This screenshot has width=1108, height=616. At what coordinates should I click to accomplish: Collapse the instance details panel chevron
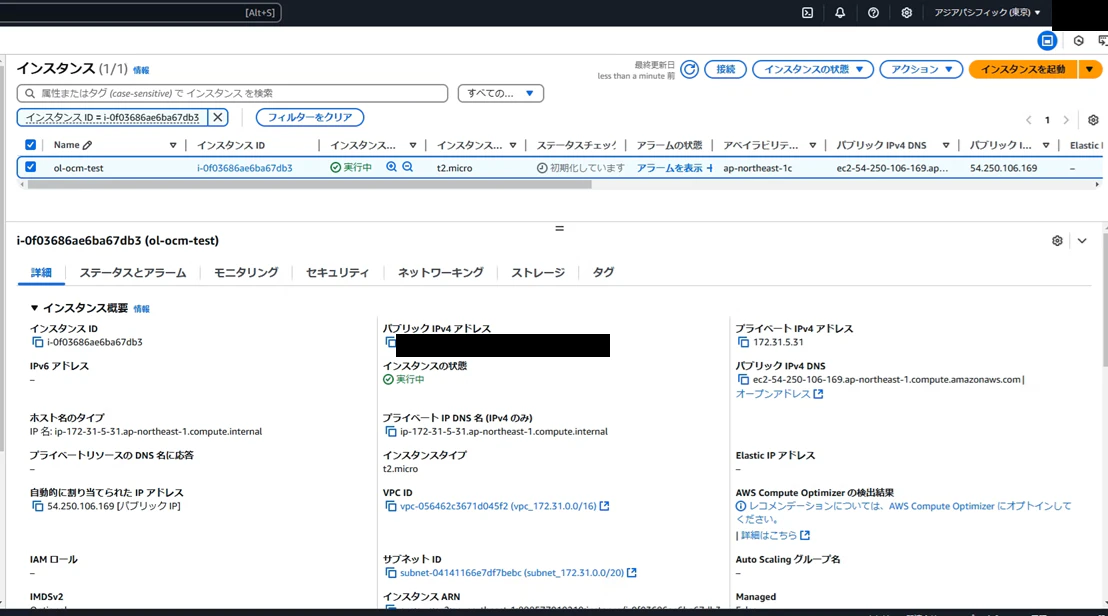tap(1082, 241)
